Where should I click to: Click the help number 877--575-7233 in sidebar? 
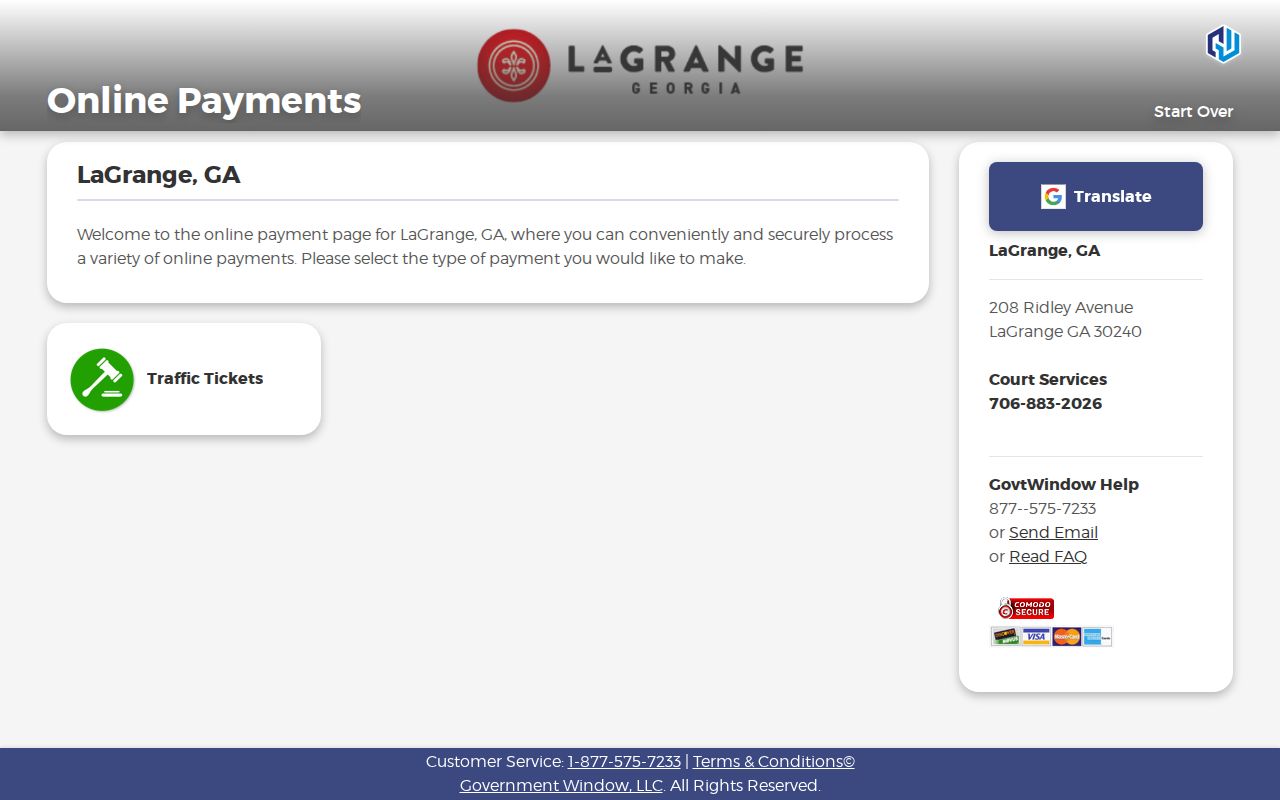1042,509
